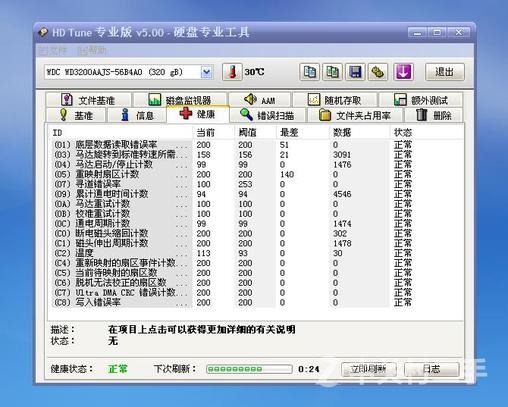This screenshot has width=508, height=407.
Task: Click the 最差 column header
Action: coord(303,132)
